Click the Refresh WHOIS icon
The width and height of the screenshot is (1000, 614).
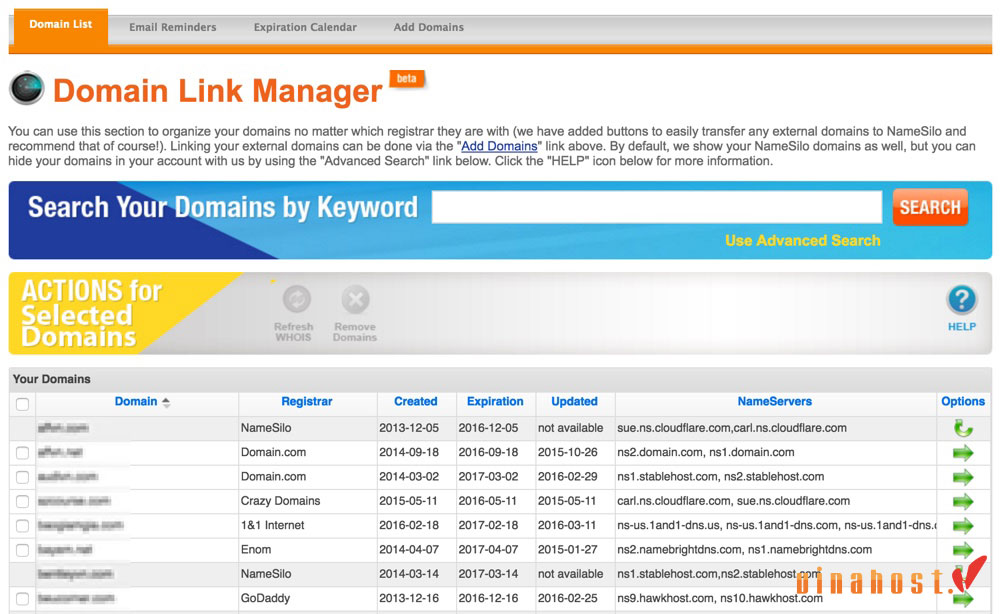pos(296,299)
